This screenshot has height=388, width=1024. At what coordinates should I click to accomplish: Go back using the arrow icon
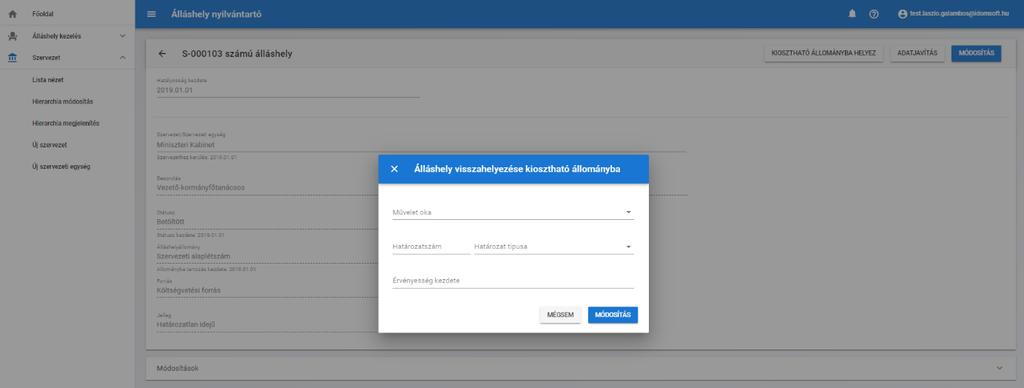pos(163,54)
